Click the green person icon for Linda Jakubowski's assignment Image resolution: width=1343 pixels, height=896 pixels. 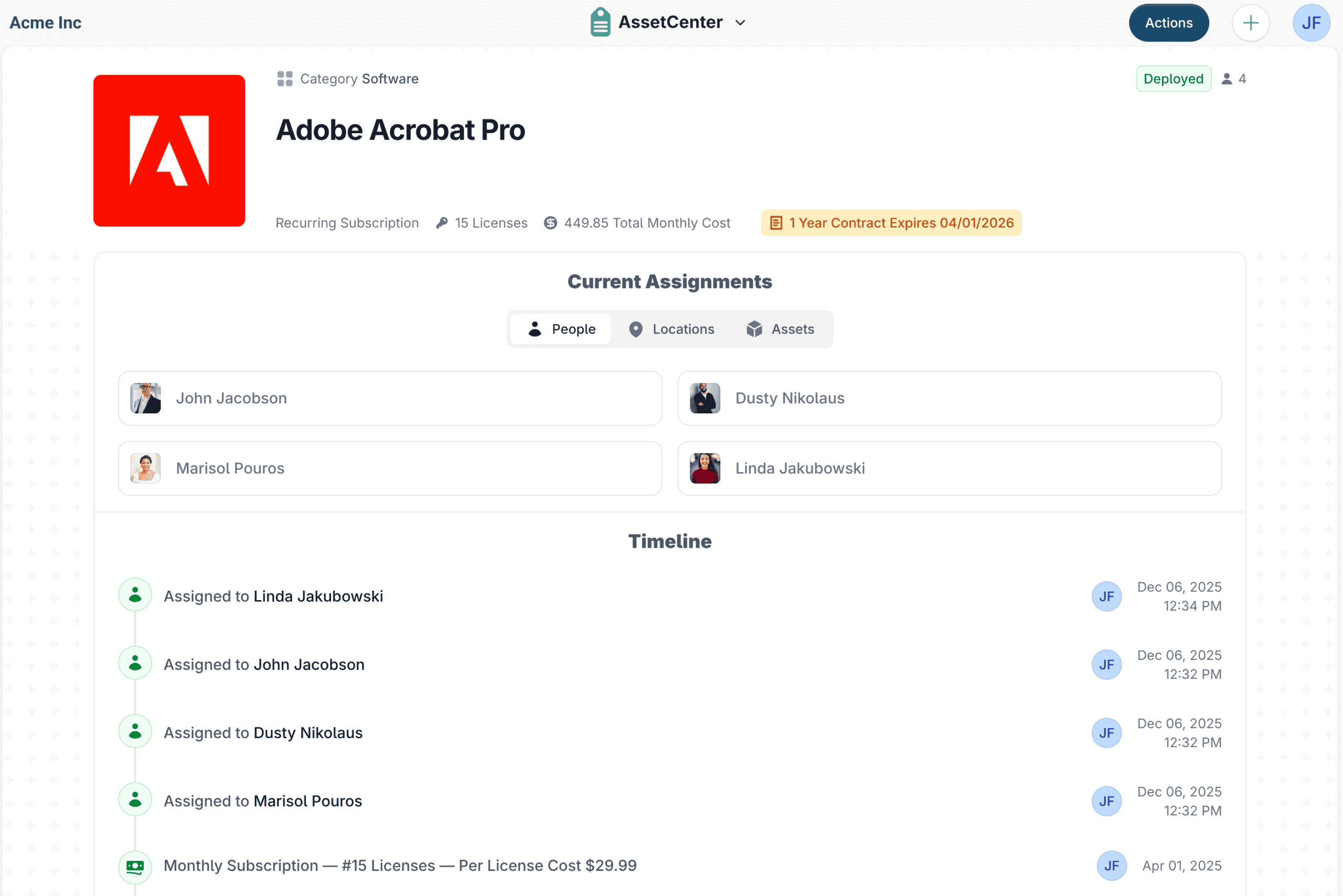[x=134, y=594]
